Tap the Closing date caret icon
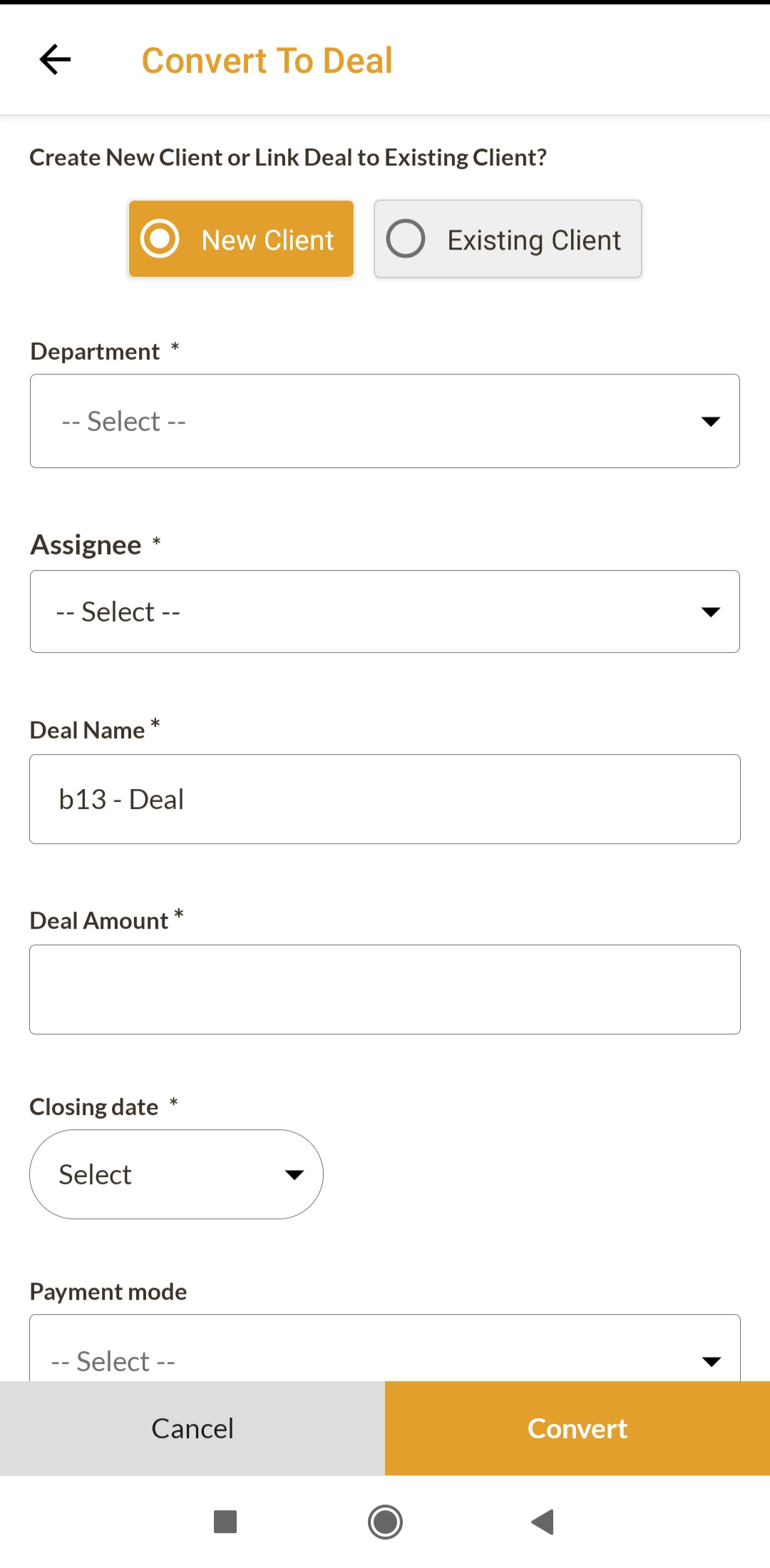This screenshot has height=1568, width=770. 294,1175
